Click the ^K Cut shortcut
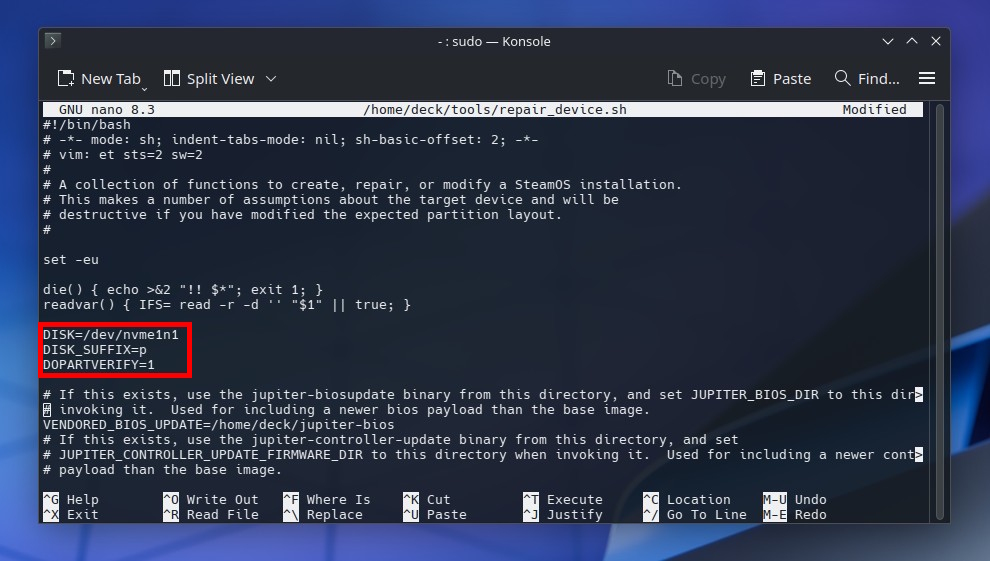The width and height of the screenshot is (990, 561). [426, 499]
